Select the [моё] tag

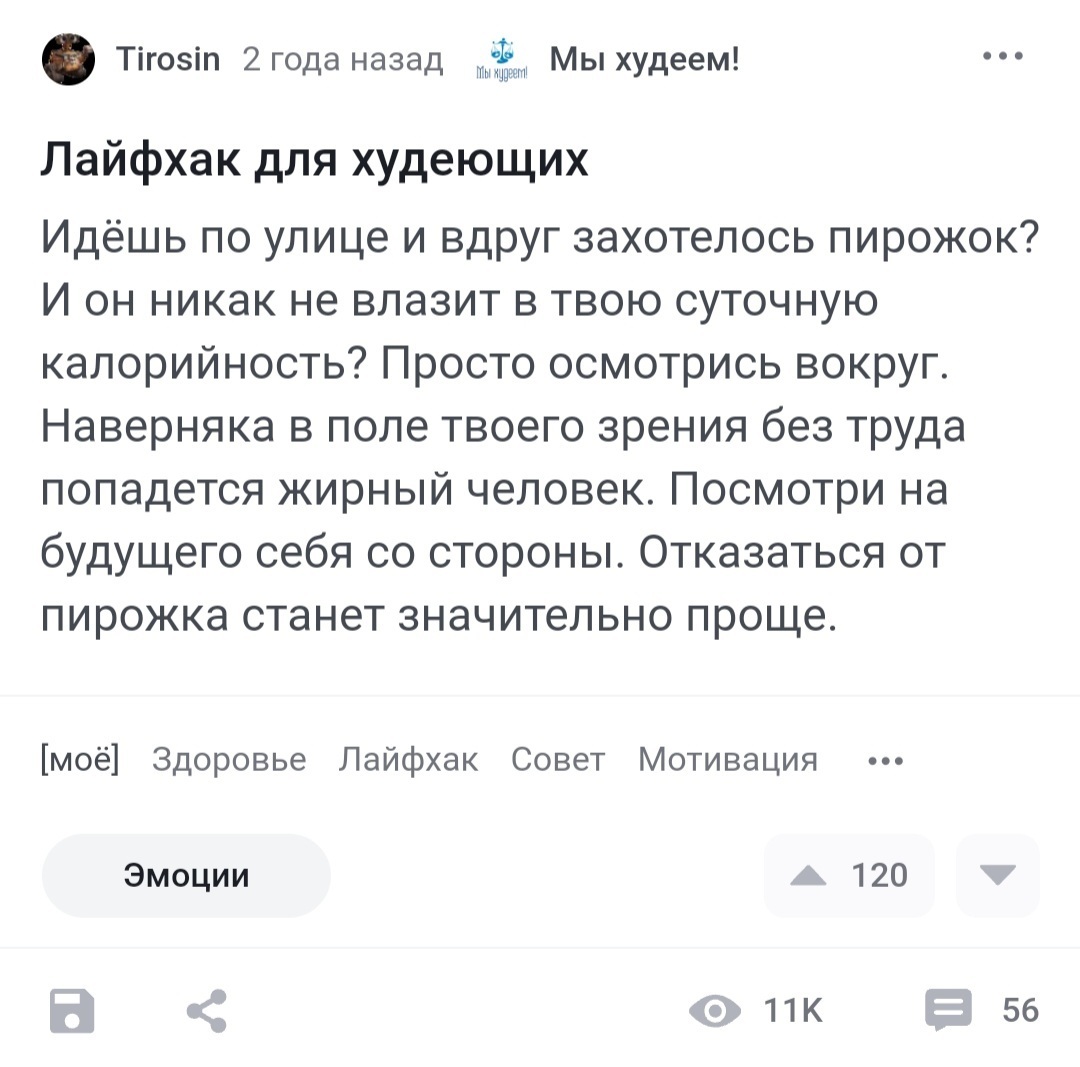[x=80, y=760]
